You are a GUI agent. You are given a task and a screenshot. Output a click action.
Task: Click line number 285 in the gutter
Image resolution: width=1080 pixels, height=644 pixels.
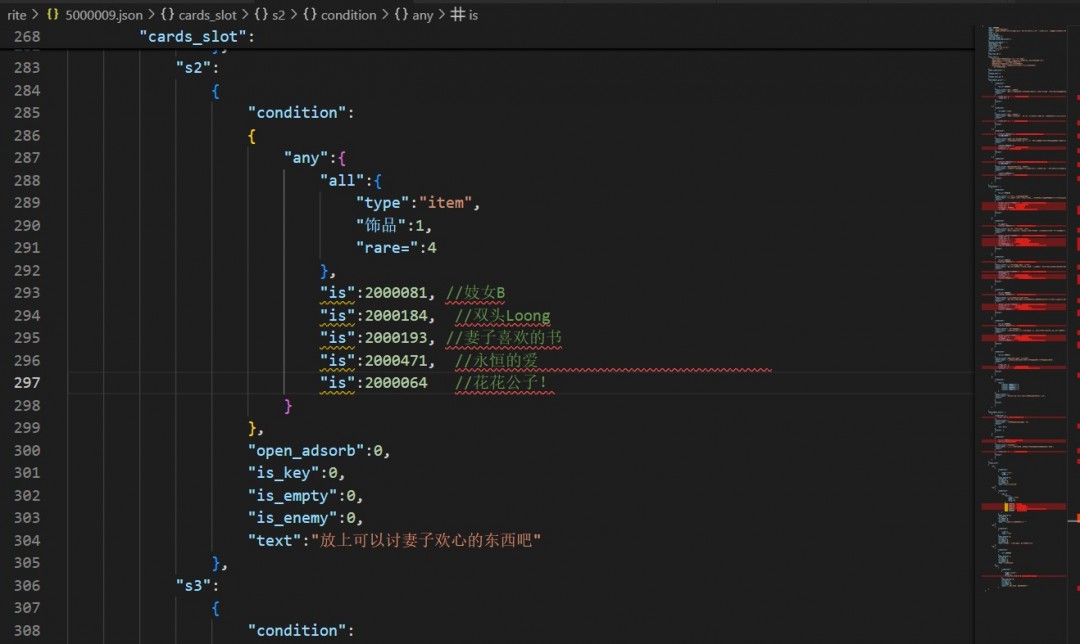27,113
